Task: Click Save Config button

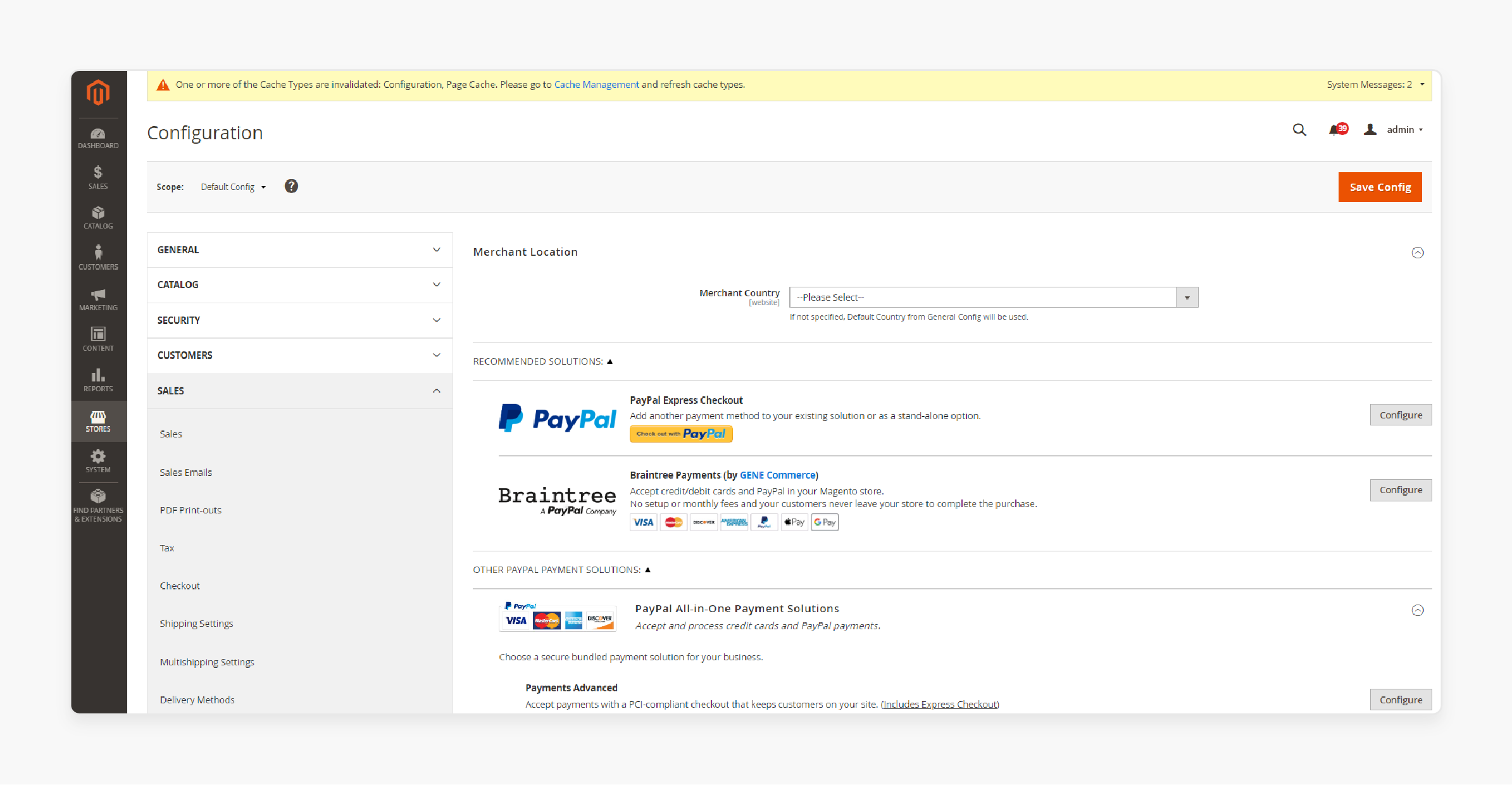Action: coord(1380,187)
